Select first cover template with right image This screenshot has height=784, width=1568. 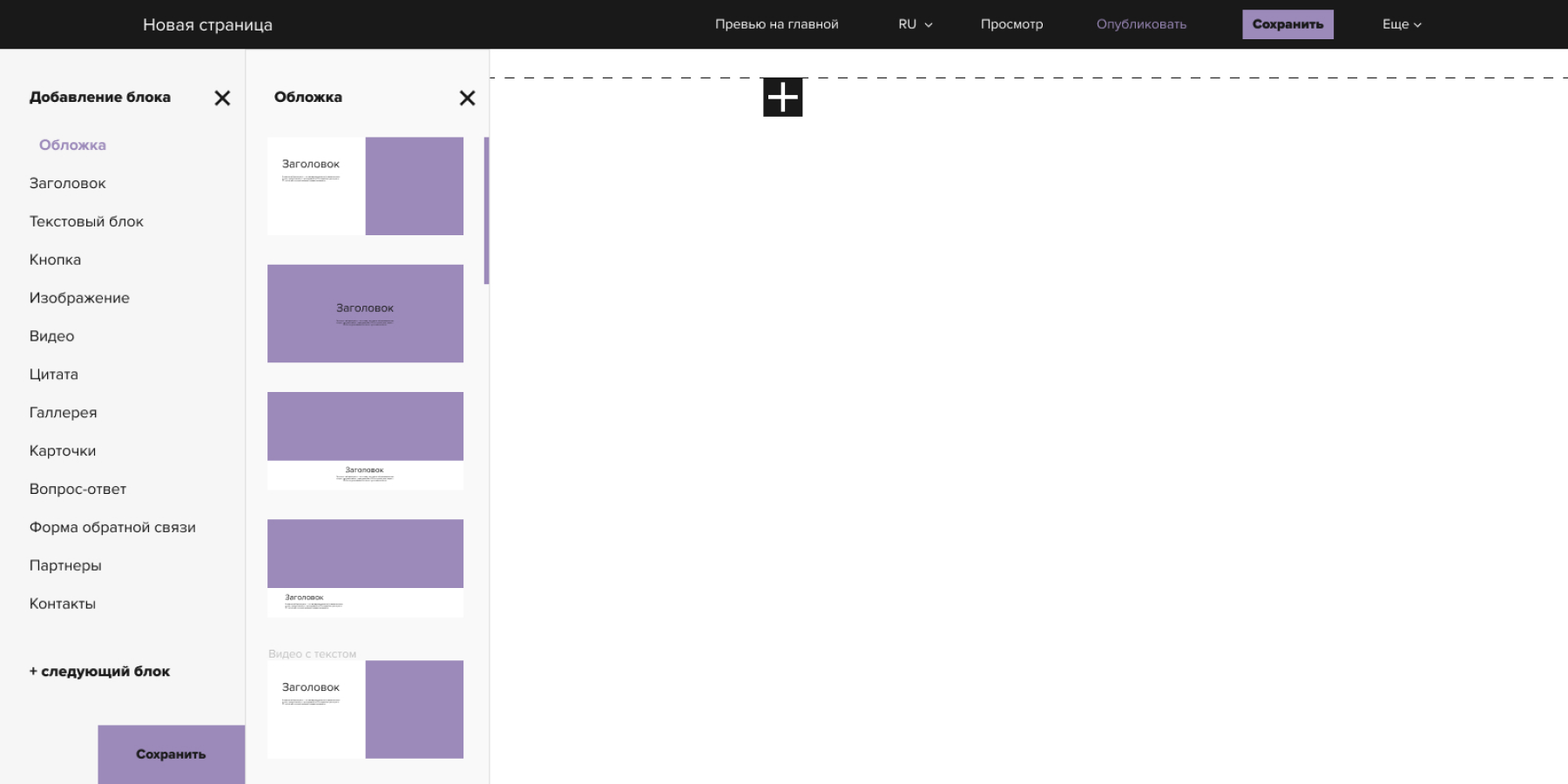click(365, 186)
